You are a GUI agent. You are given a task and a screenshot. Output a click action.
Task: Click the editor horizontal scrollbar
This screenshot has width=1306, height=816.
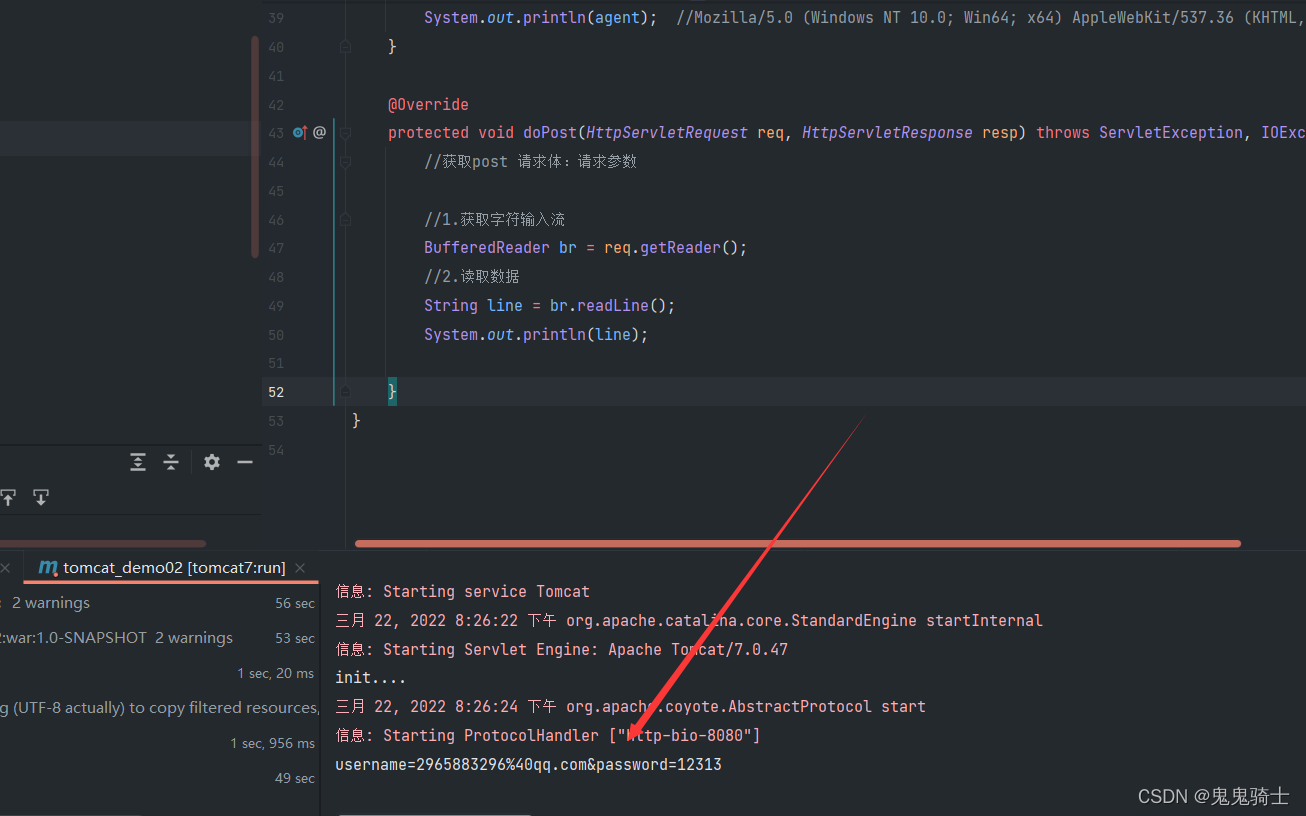[x=798, y=544]
